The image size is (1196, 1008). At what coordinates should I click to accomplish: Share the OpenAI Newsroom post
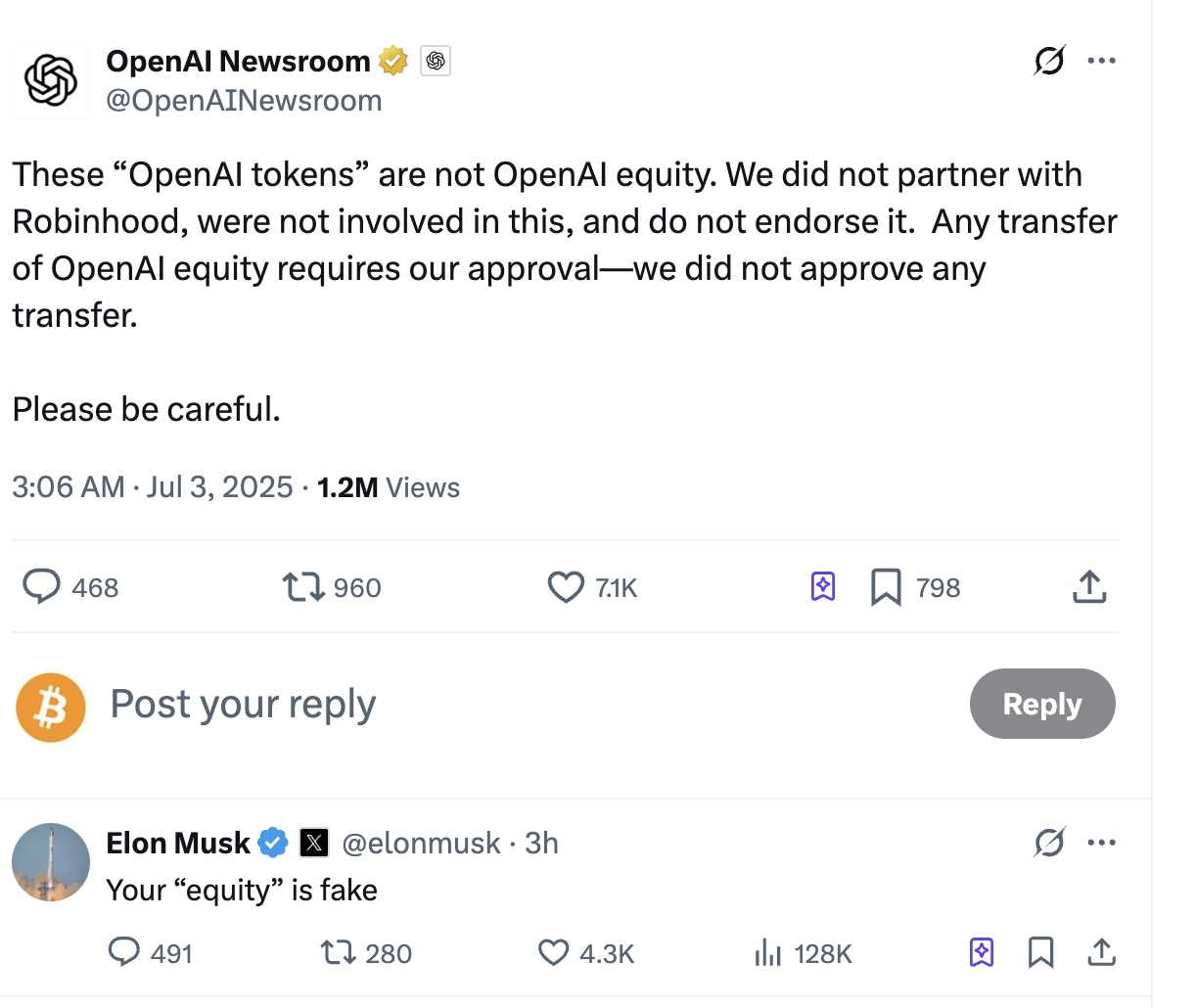click(1088, 587)
